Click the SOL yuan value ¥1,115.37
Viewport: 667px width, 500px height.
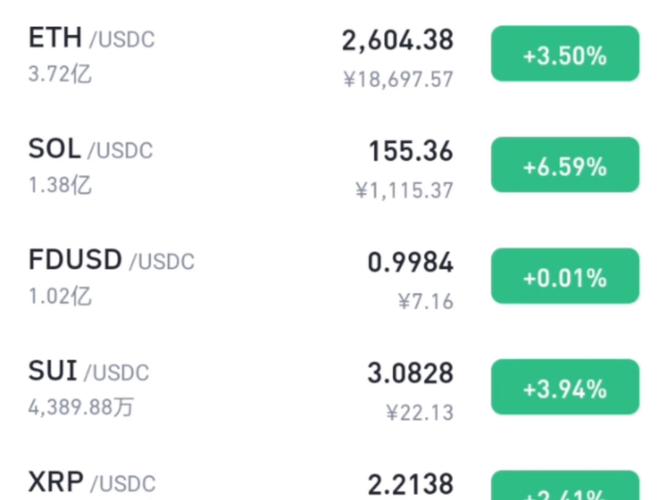click(404, 190)
